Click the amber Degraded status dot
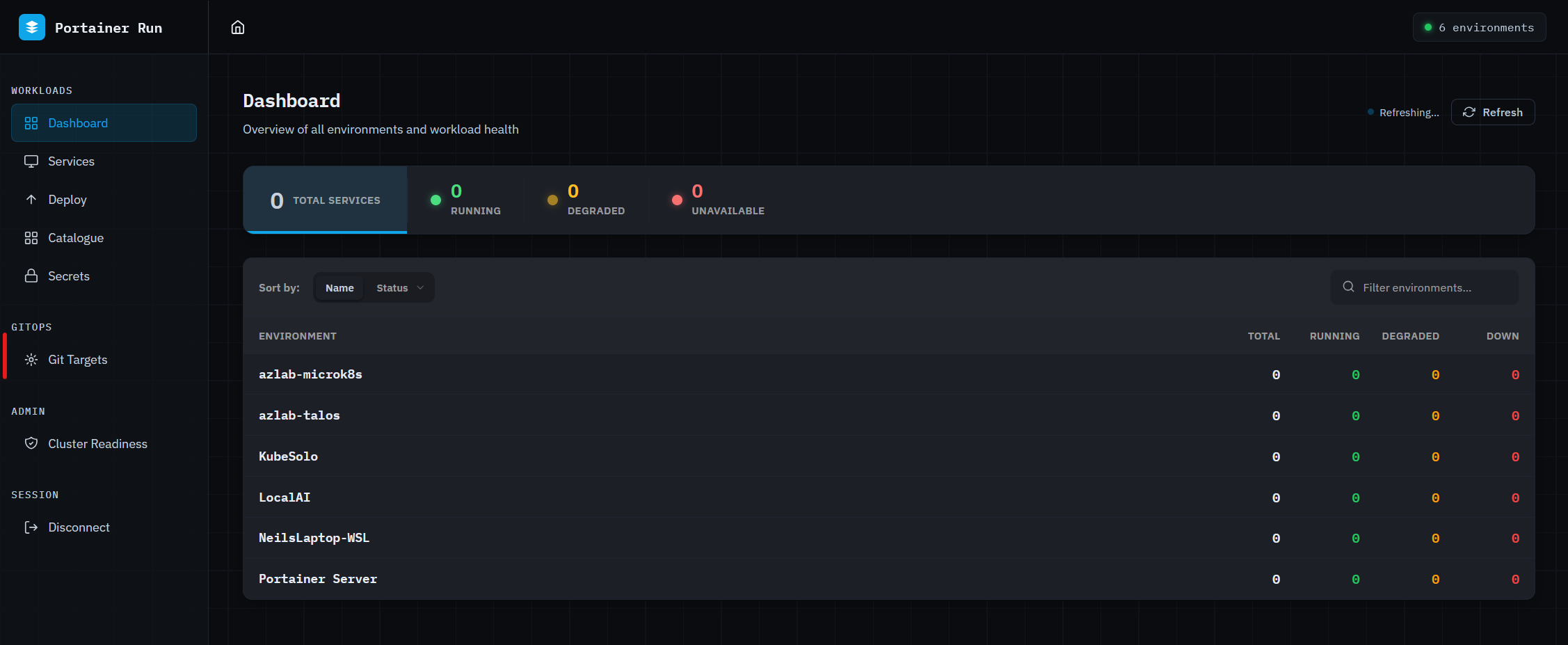1568x645 pixels. click(x=552, y=200)
